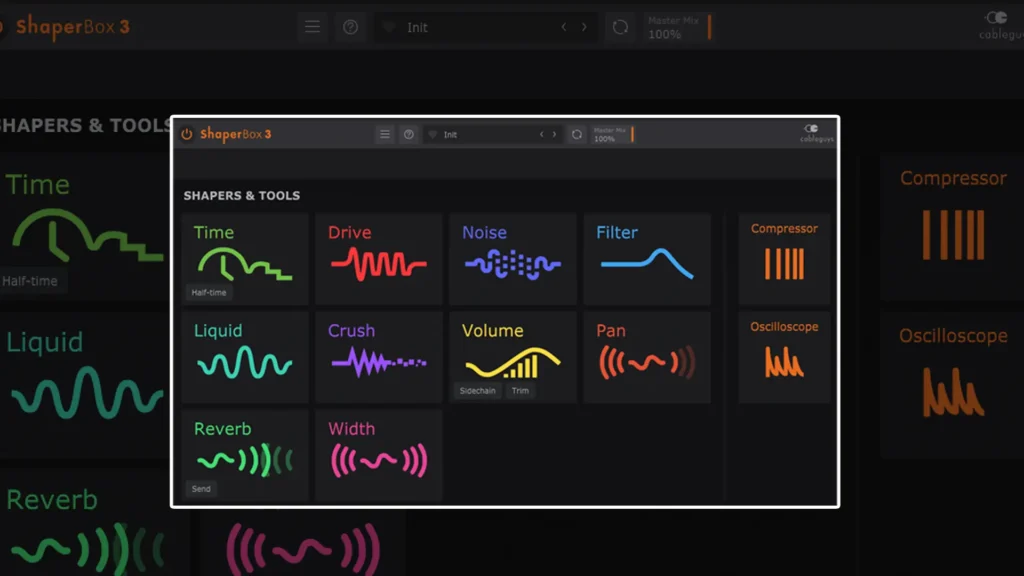
Task: Select the Trim tag under Volume
Action: [x=520, y=391]
